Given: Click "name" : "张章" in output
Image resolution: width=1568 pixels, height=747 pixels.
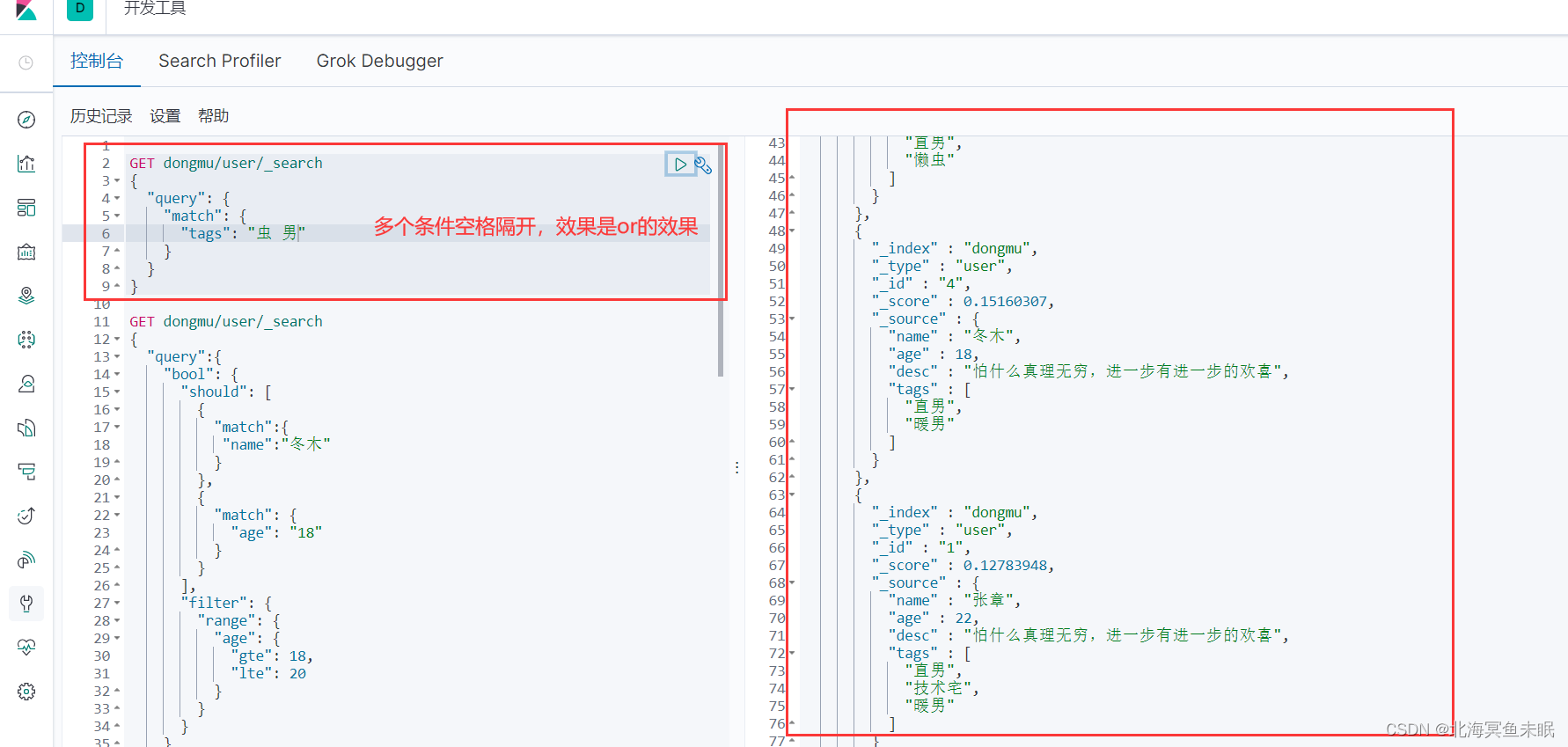Looking at the screenshot, I should click(955, 600).
